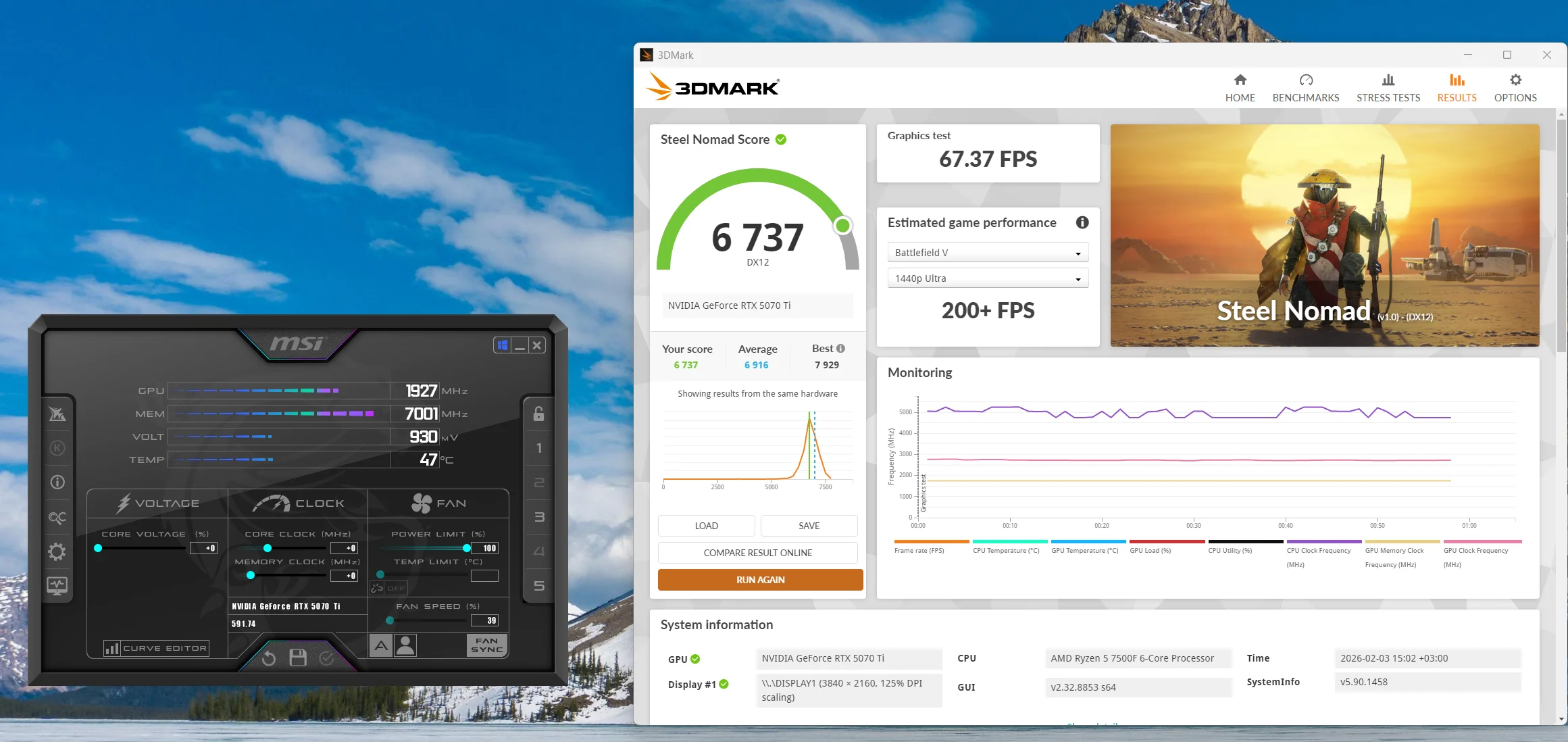Image resolution: width=1568 pixels, height=742 pixels.
Task: Open the hardware monitor graph icon
Action: pos(57,585)
